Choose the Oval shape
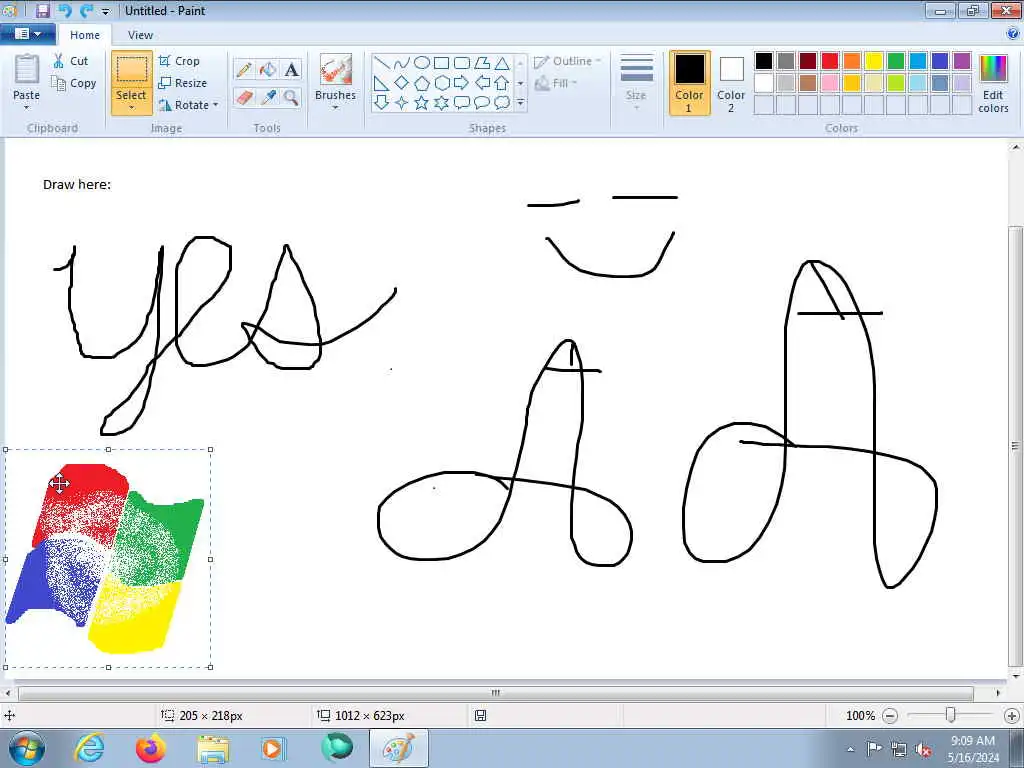Image resolution: width=1024 pixels, height=768 pixels. (422, 63)
